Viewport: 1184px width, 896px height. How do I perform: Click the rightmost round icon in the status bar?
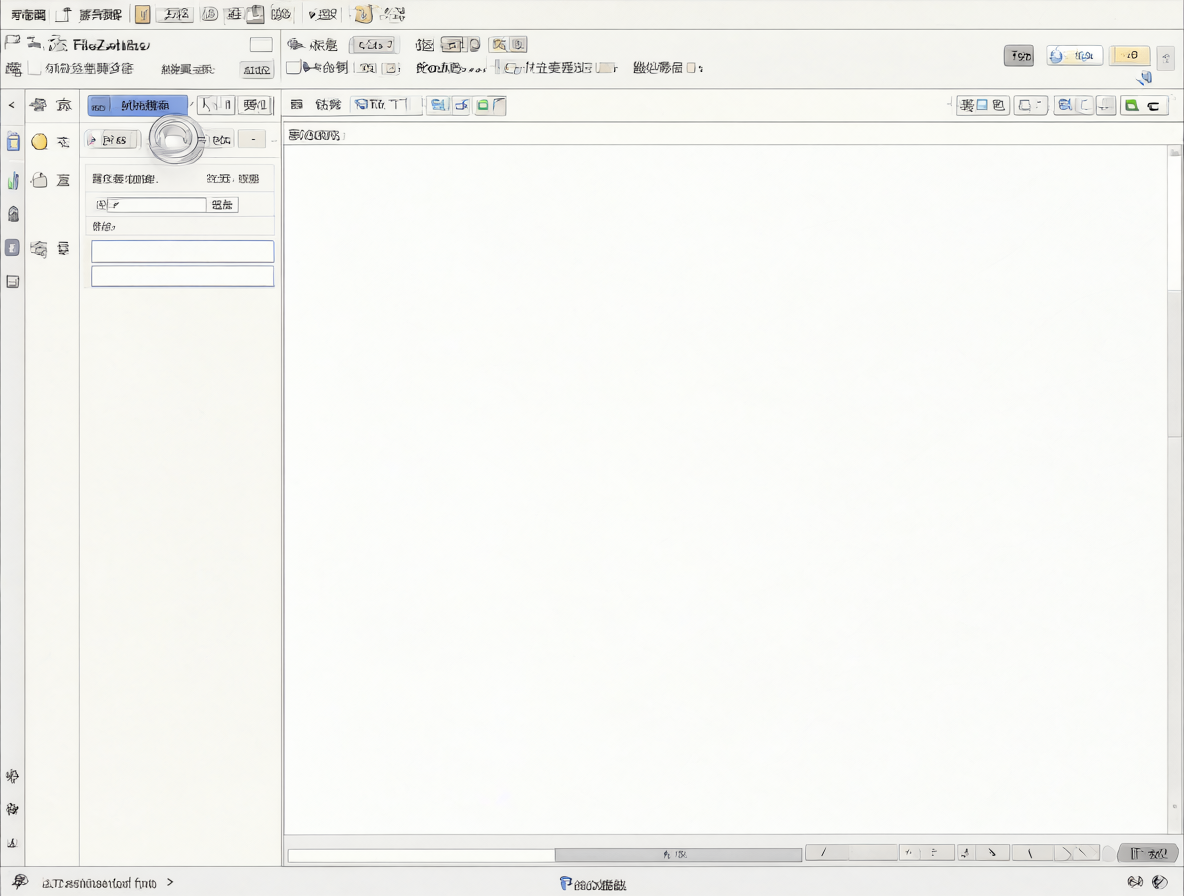click(1159, 882)
